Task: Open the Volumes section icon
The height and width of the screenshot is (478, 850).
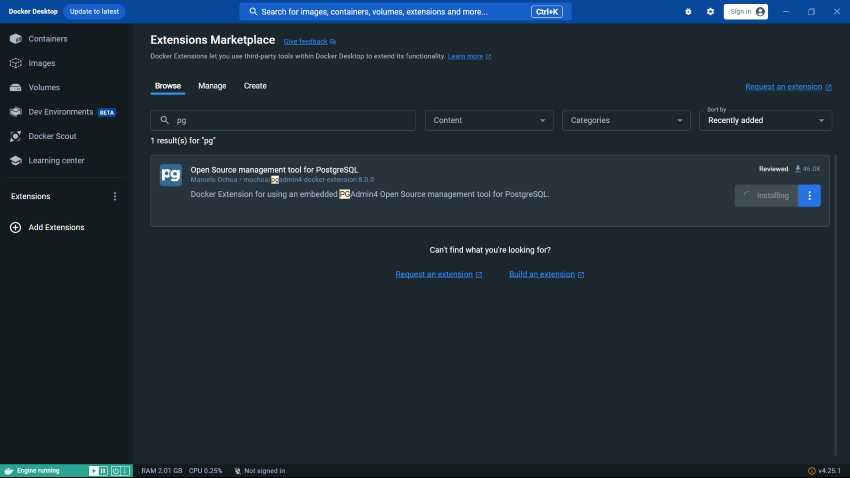Action: pyautogui.click(x=16, y=87)
